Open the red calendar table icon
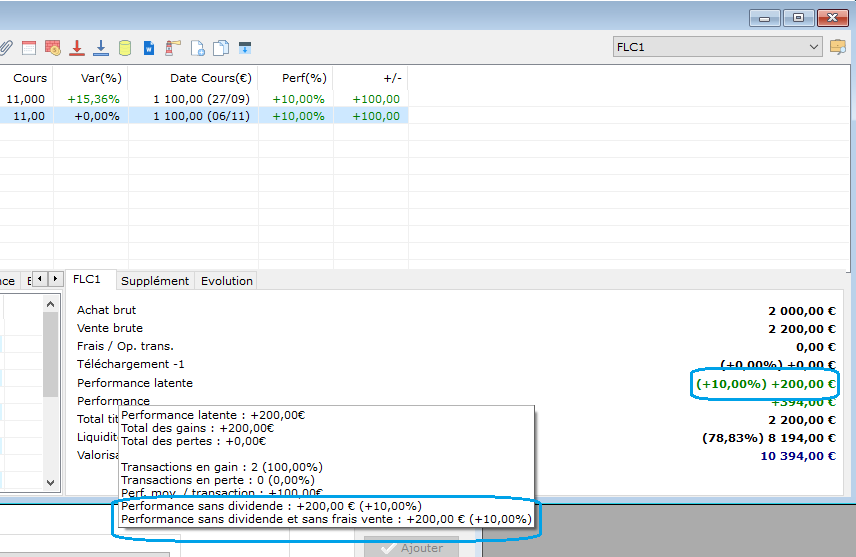The image size is (856, 557). click(x=29, y=48)
